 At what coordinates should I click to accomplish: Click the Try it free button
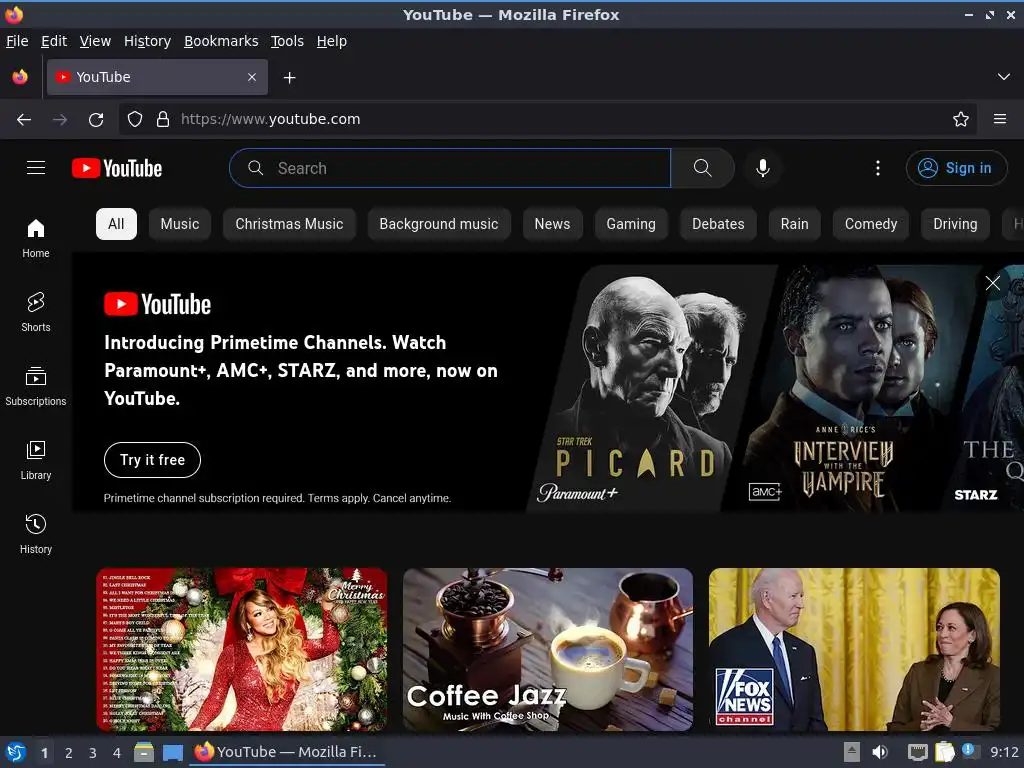click(x=152, y=460)
